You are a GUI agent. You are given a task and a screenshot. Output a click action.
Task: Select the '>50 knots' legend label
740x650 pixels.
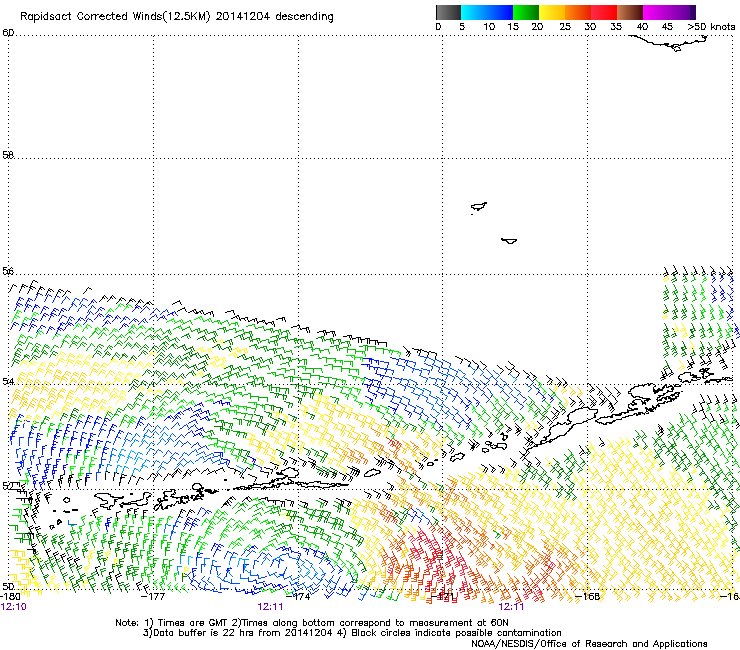(x=711, y=26)
